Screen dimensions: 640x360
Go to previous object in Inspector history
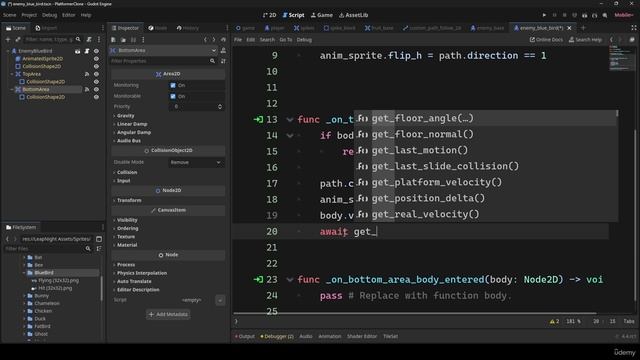point(205,40)
